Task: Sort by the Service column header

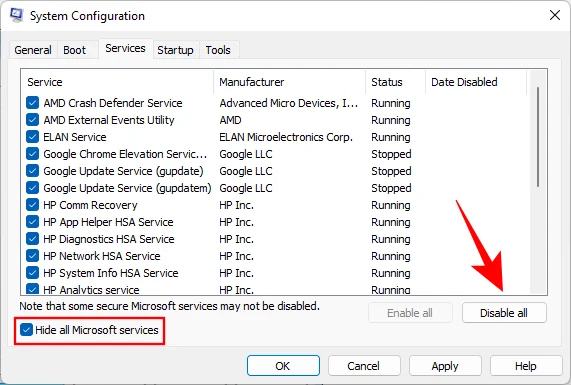Action: (x=117, y=82)
